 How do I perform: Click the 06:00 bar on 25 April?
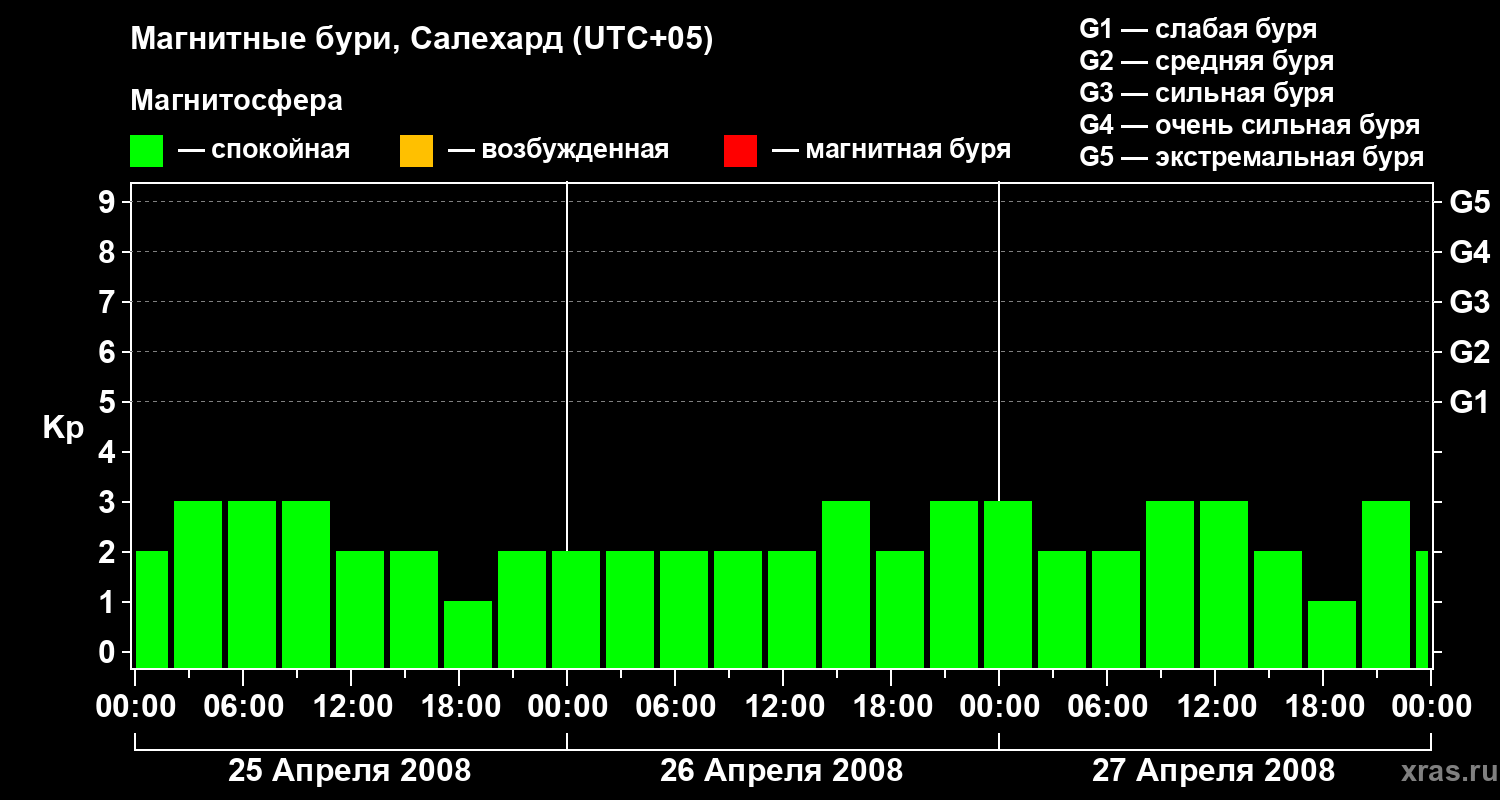[x=252, y=584]
